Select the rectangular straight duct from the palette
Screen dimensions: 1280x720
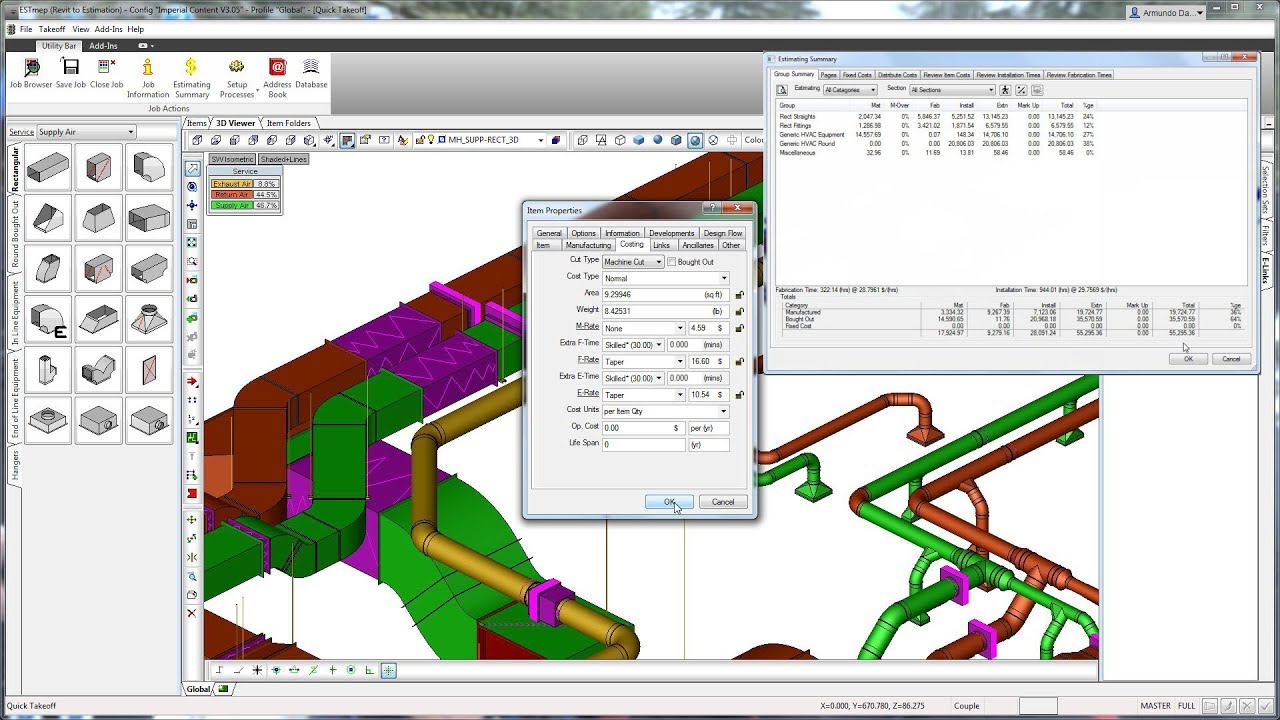pyautogui.click(x=46, y=167)
